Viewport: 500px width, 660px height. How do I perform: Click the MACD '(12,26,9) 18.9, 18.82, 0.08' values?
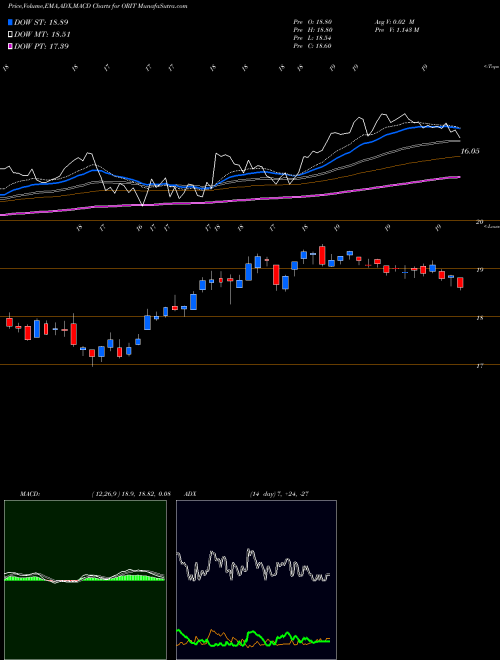pos(130,494)
